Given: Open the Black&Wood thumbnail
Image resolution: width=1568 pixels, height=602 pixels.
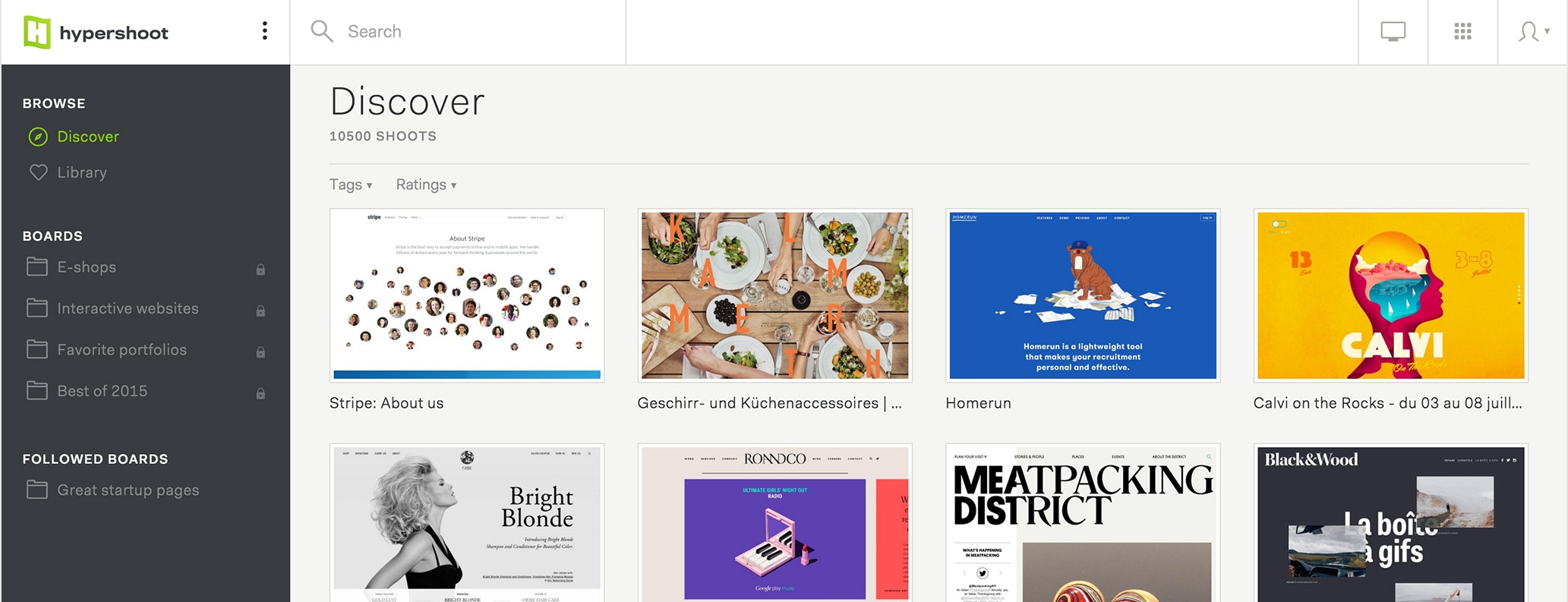Looking at the screenshot, I should click(x=1391, y=523).
